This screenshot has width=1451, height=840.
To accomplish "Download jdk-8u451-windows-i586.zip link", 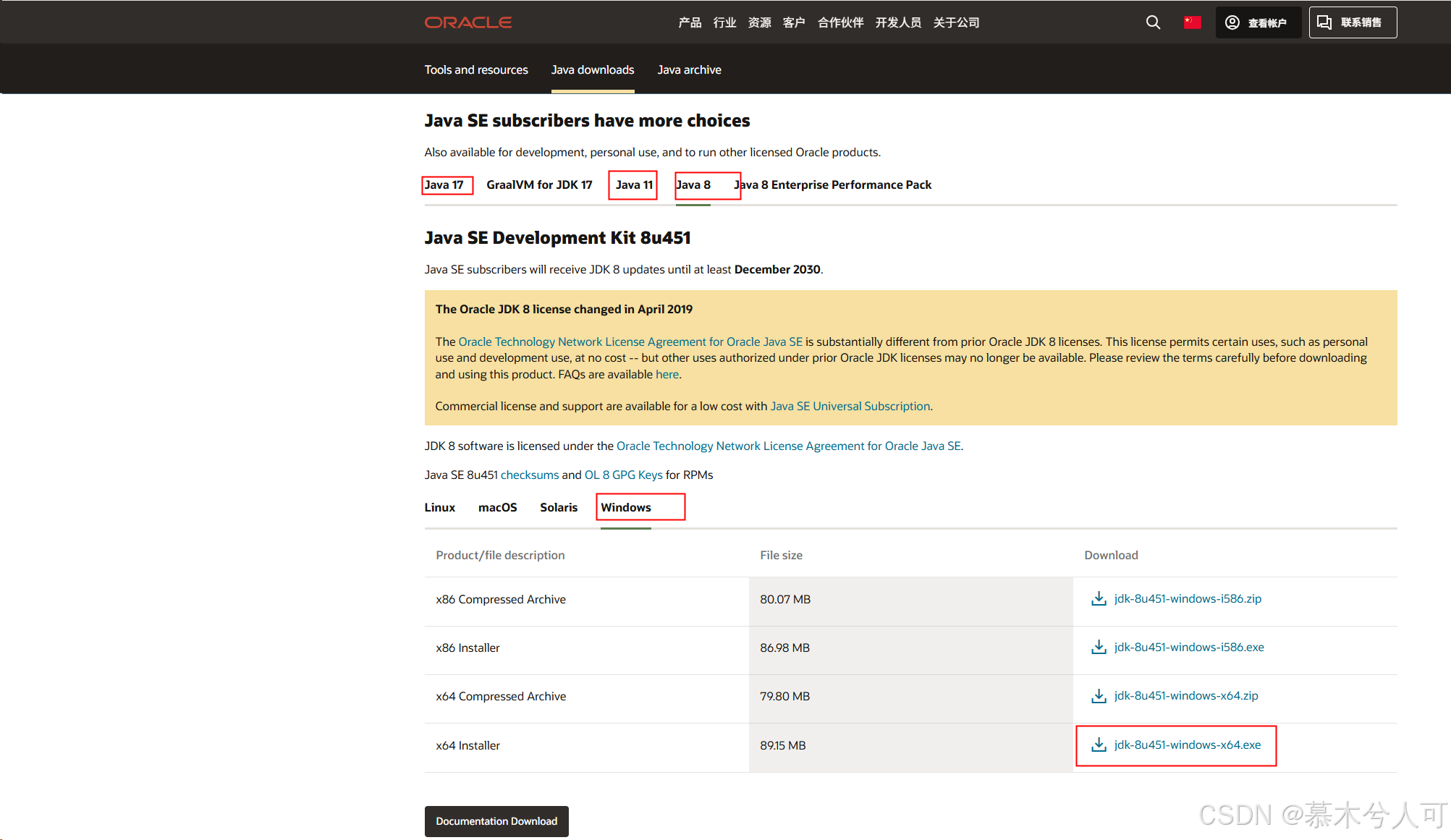I will [1188, 598].
